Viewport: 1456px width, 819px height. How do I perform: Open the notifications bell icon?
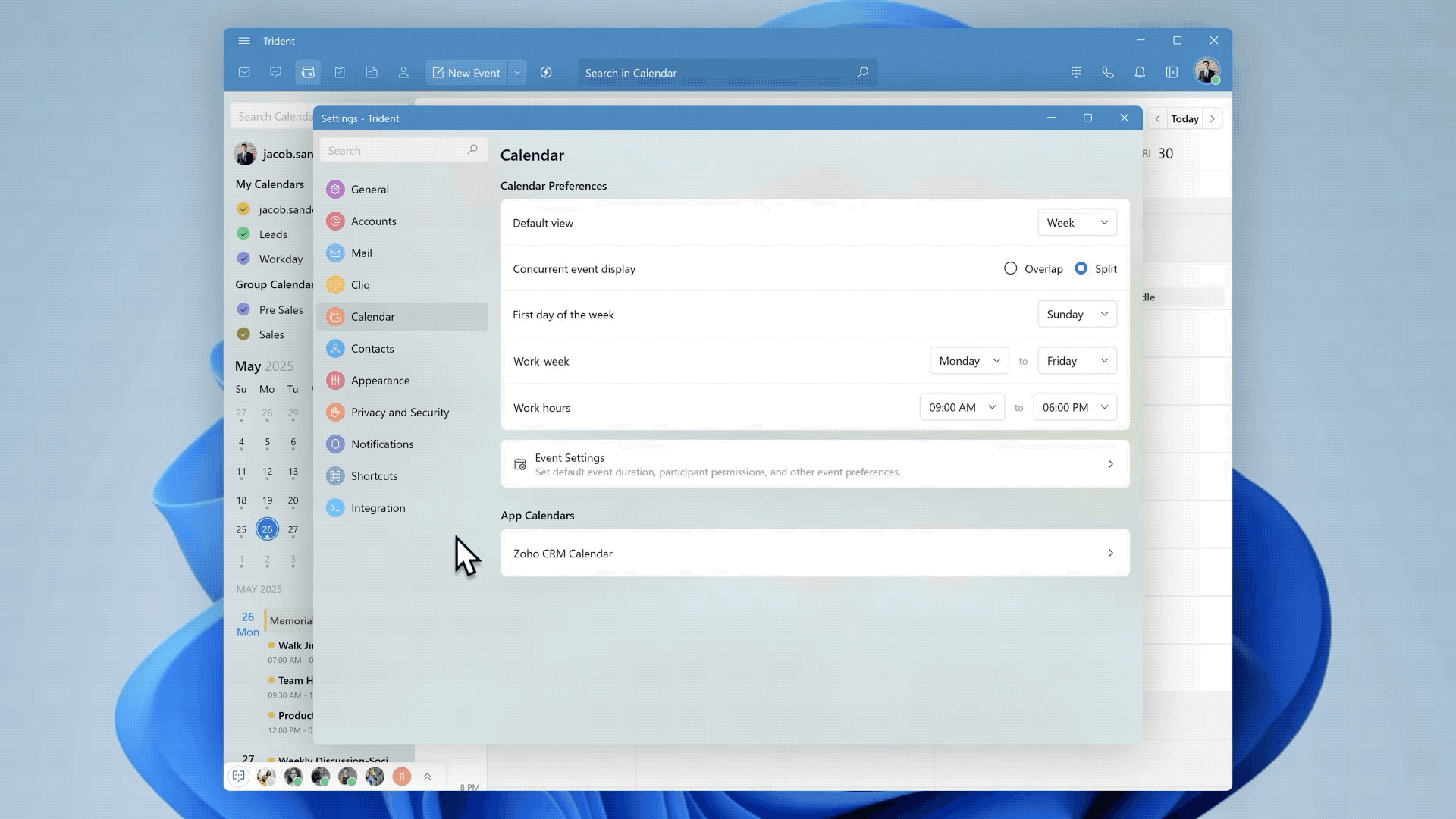[1140, 73]
